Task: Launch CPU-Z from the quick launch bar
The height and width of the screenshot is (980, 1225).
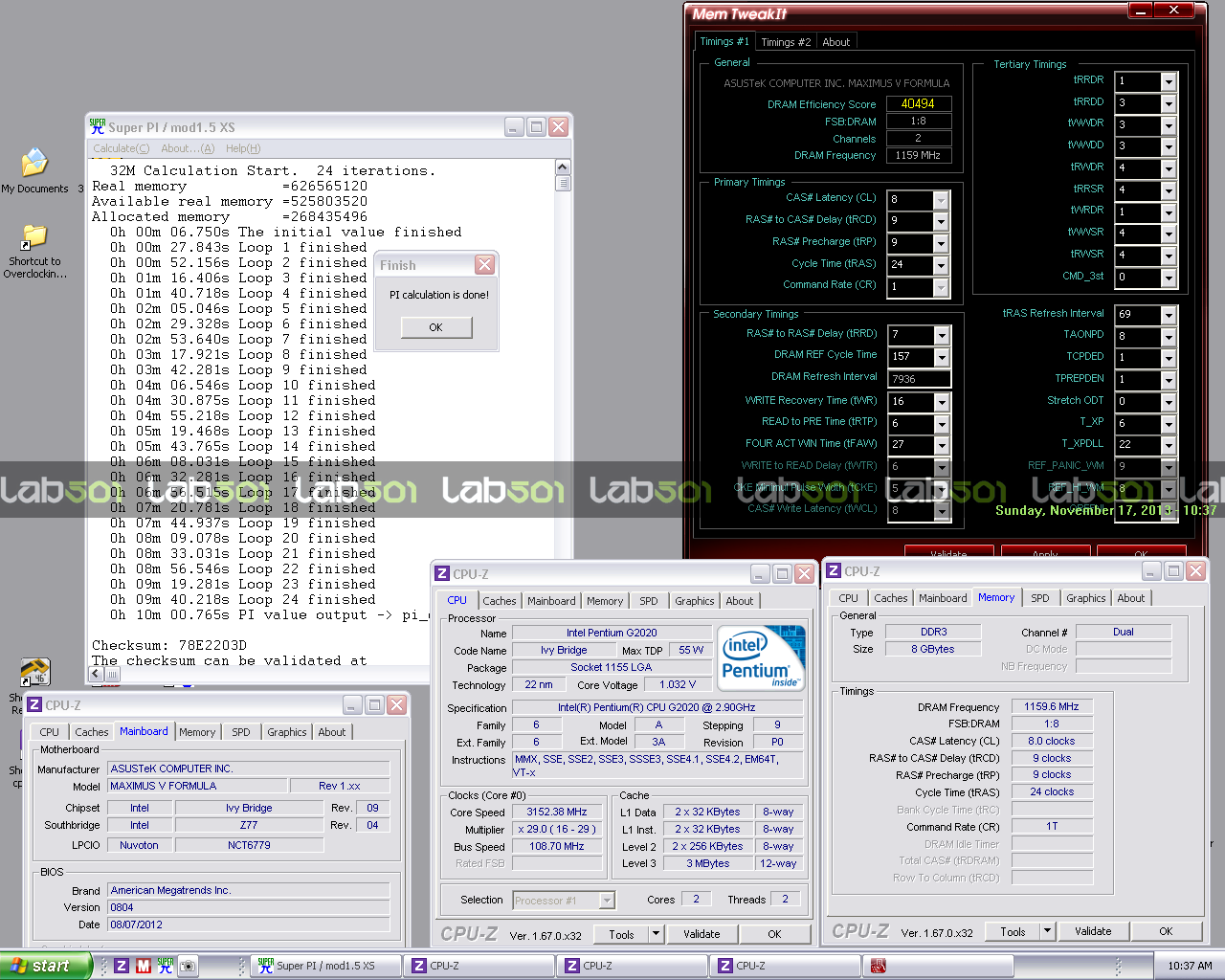Action: (x=122, y=966)
